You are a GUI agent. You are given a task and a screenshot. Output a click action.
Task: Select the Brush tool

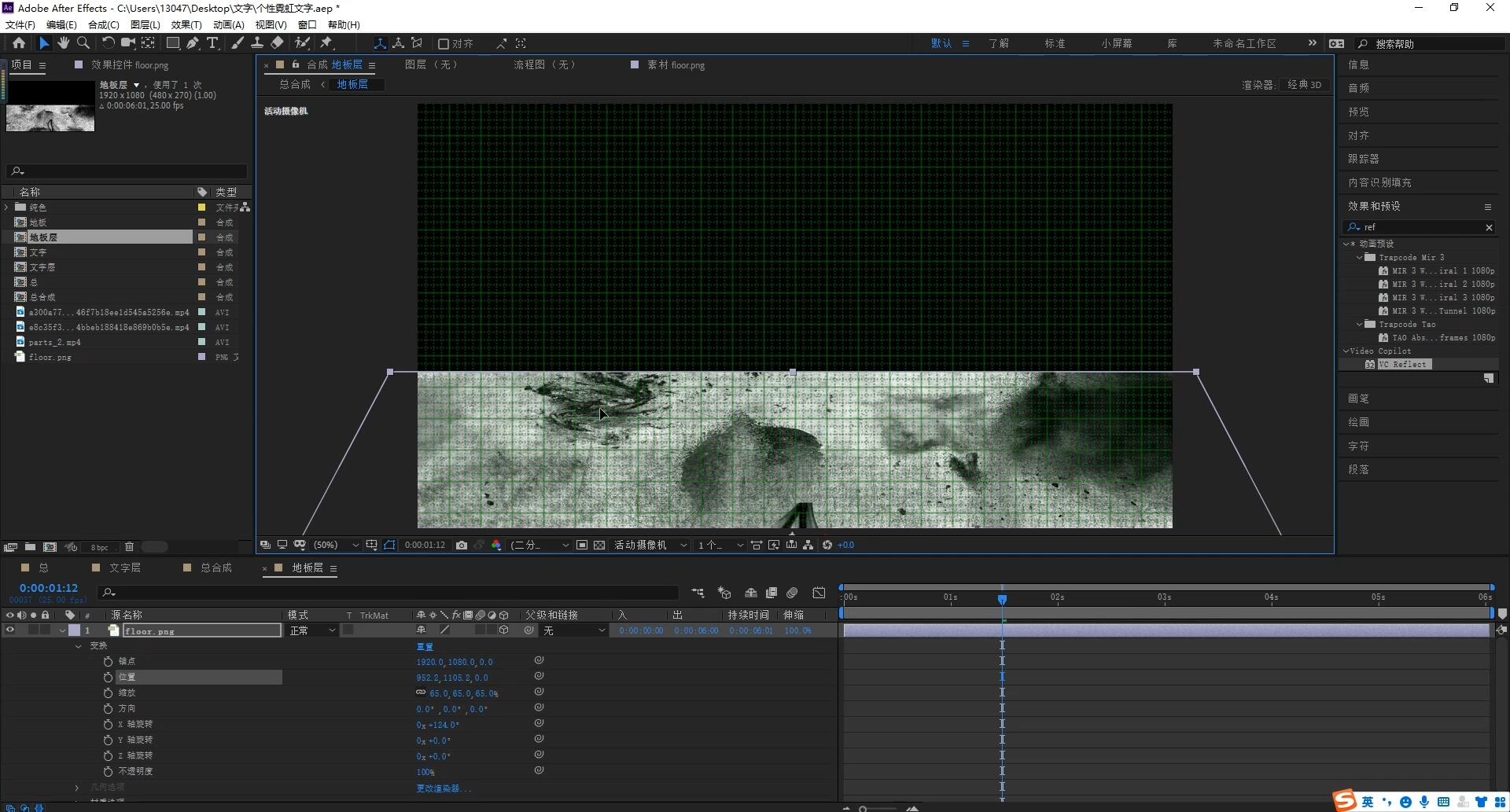click(237, 43)
